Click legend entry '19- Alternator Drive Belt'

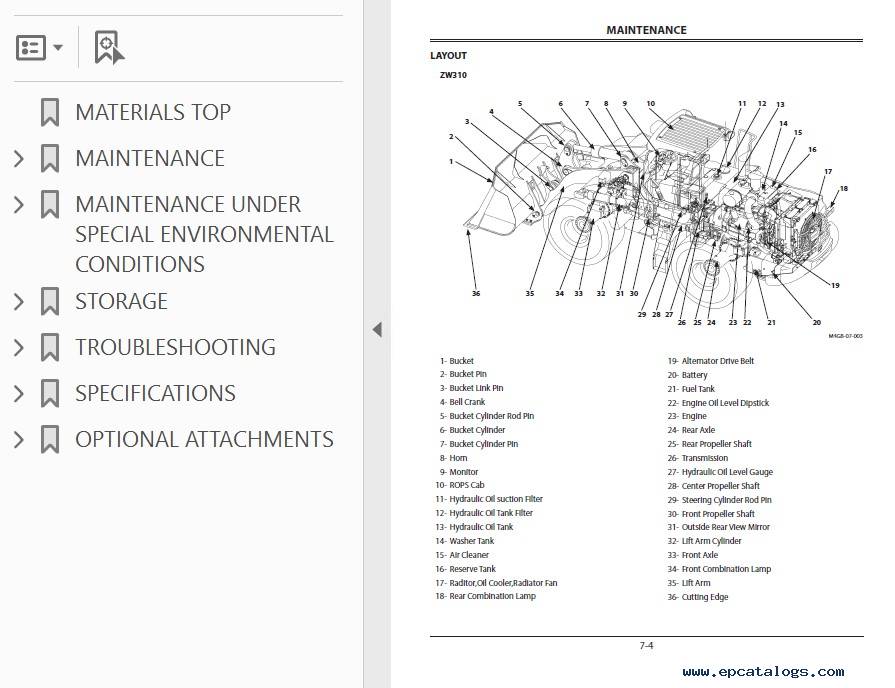tap(711, 361)
